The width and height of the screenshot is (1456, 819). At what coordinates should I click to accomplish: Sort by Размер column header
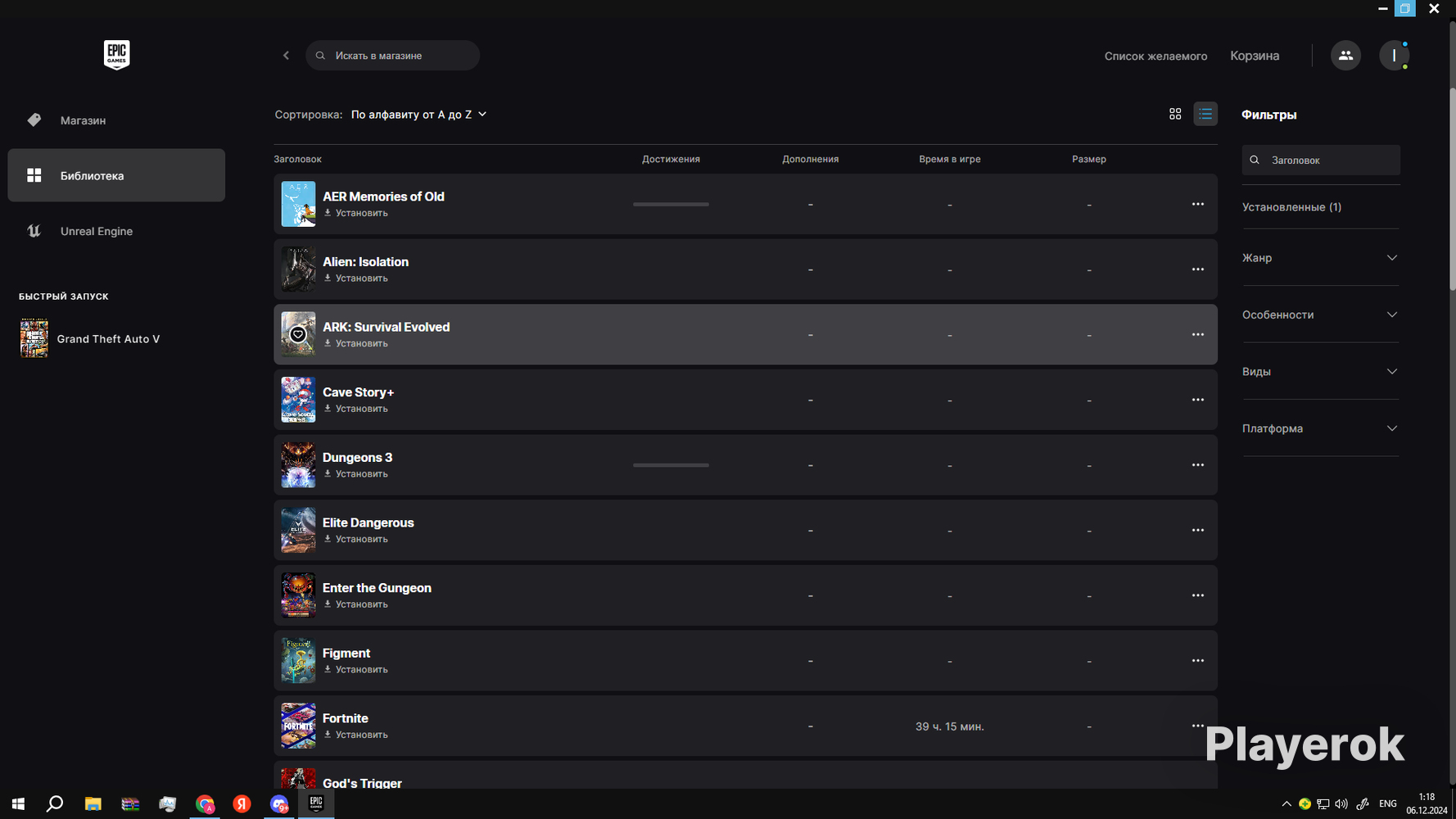(x=1088, y=159)
